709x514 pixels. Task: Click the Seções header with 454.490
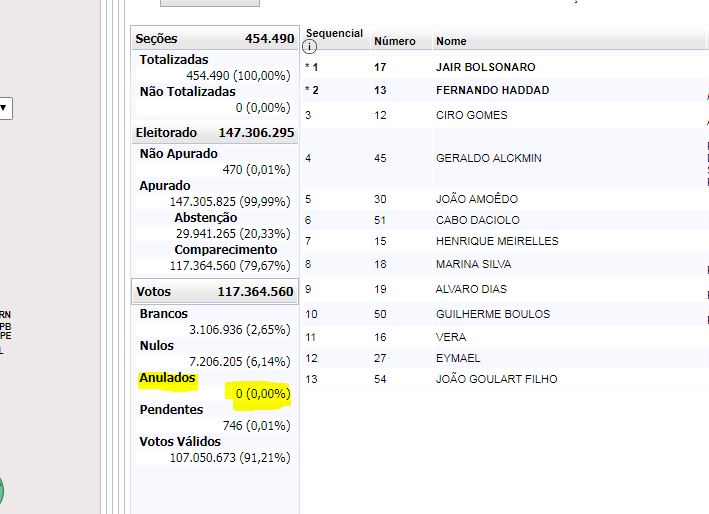pyautogui.click(x=215, y=38)
